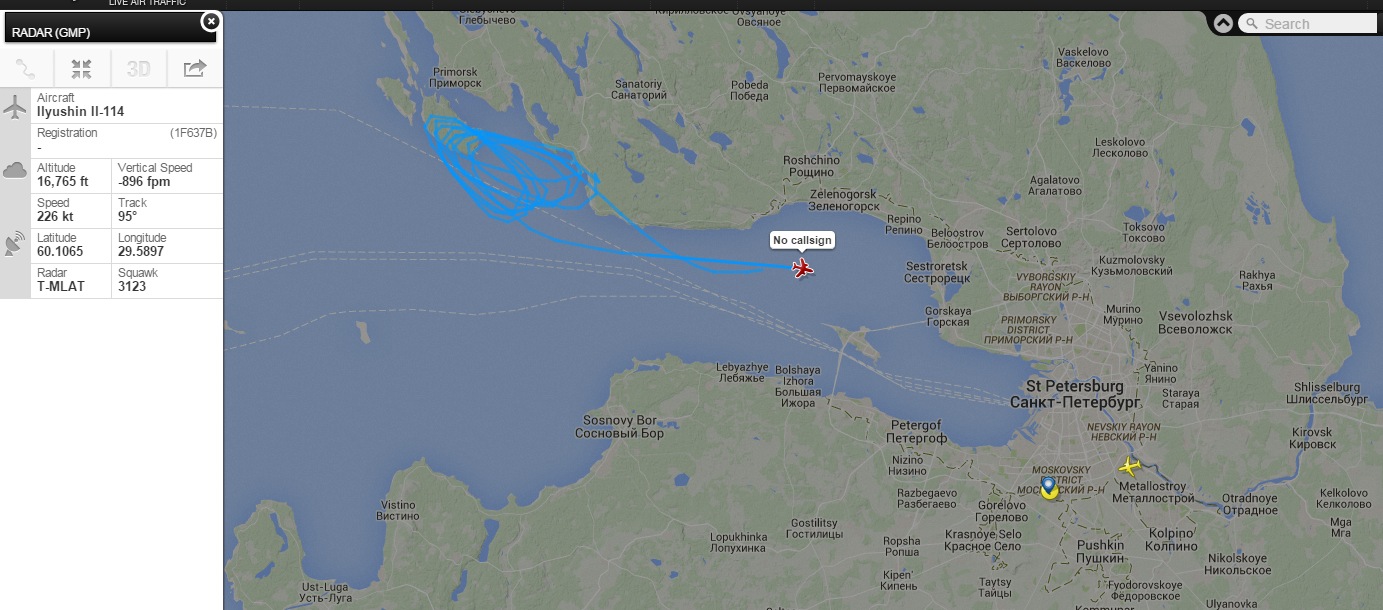This screenshot has width=1383, height=610.
Task: Click the blue airport pin marker
Action: point(1048,488)
